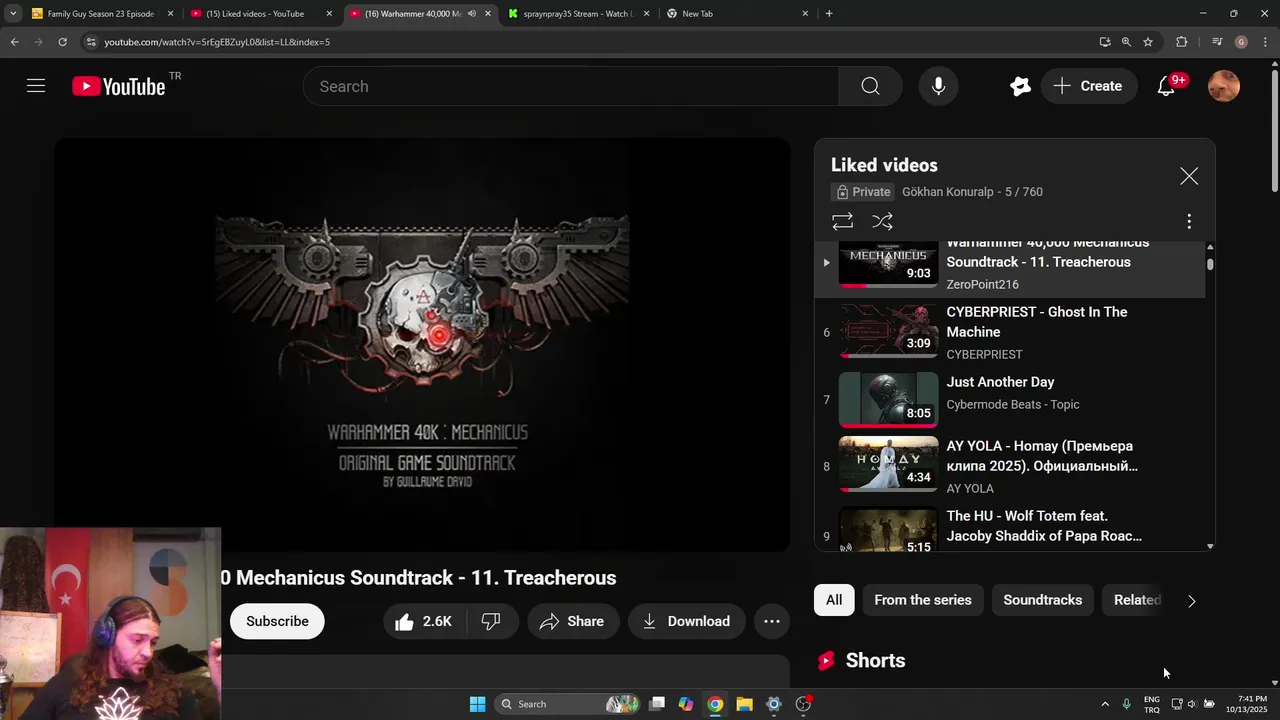Click the Cybermode Beats - Topic text
Screen dimensions: 1280x720
[1013, 404]
